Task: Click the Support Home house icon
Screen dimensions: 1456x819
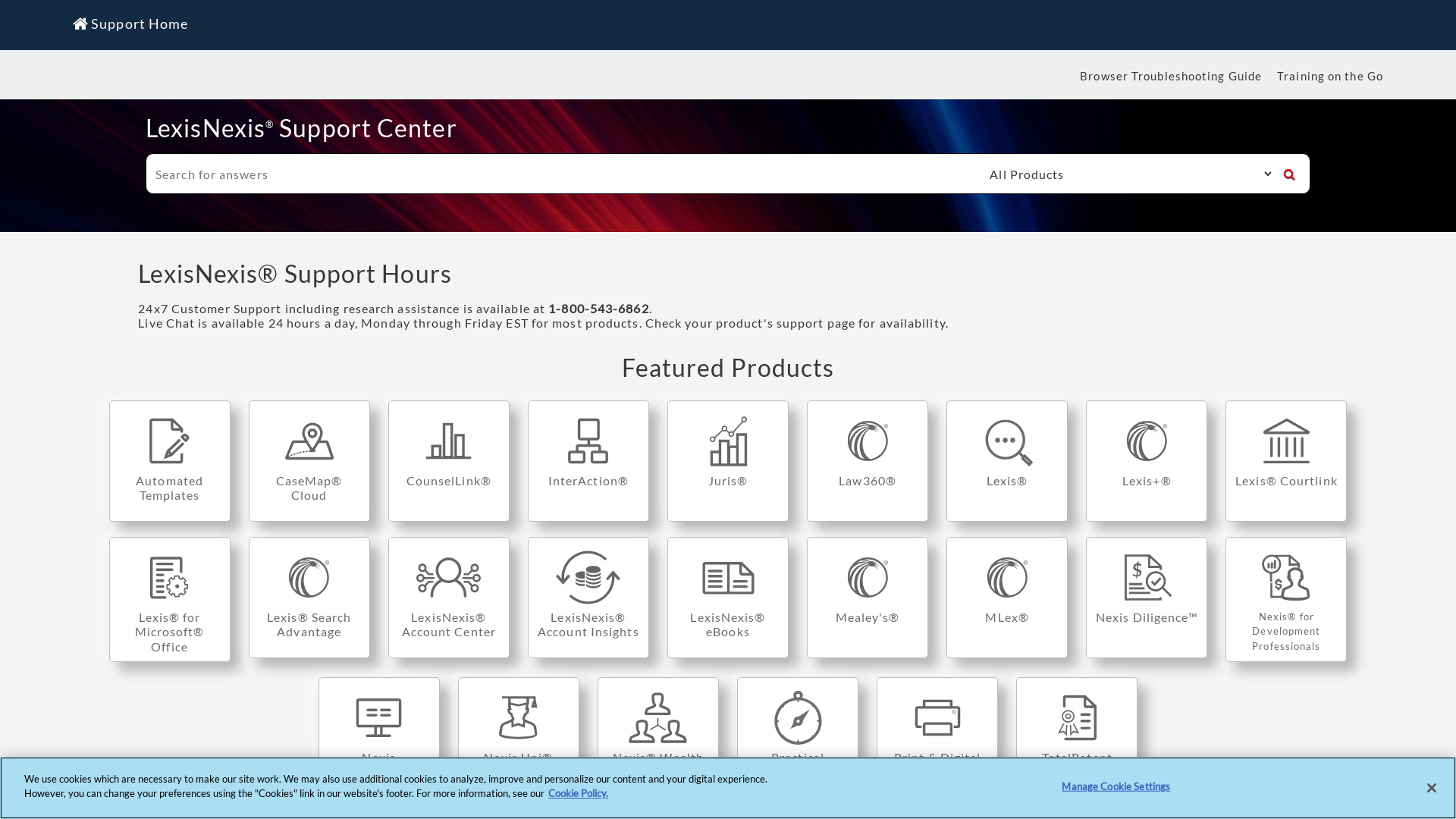Action: coord(80,24)
